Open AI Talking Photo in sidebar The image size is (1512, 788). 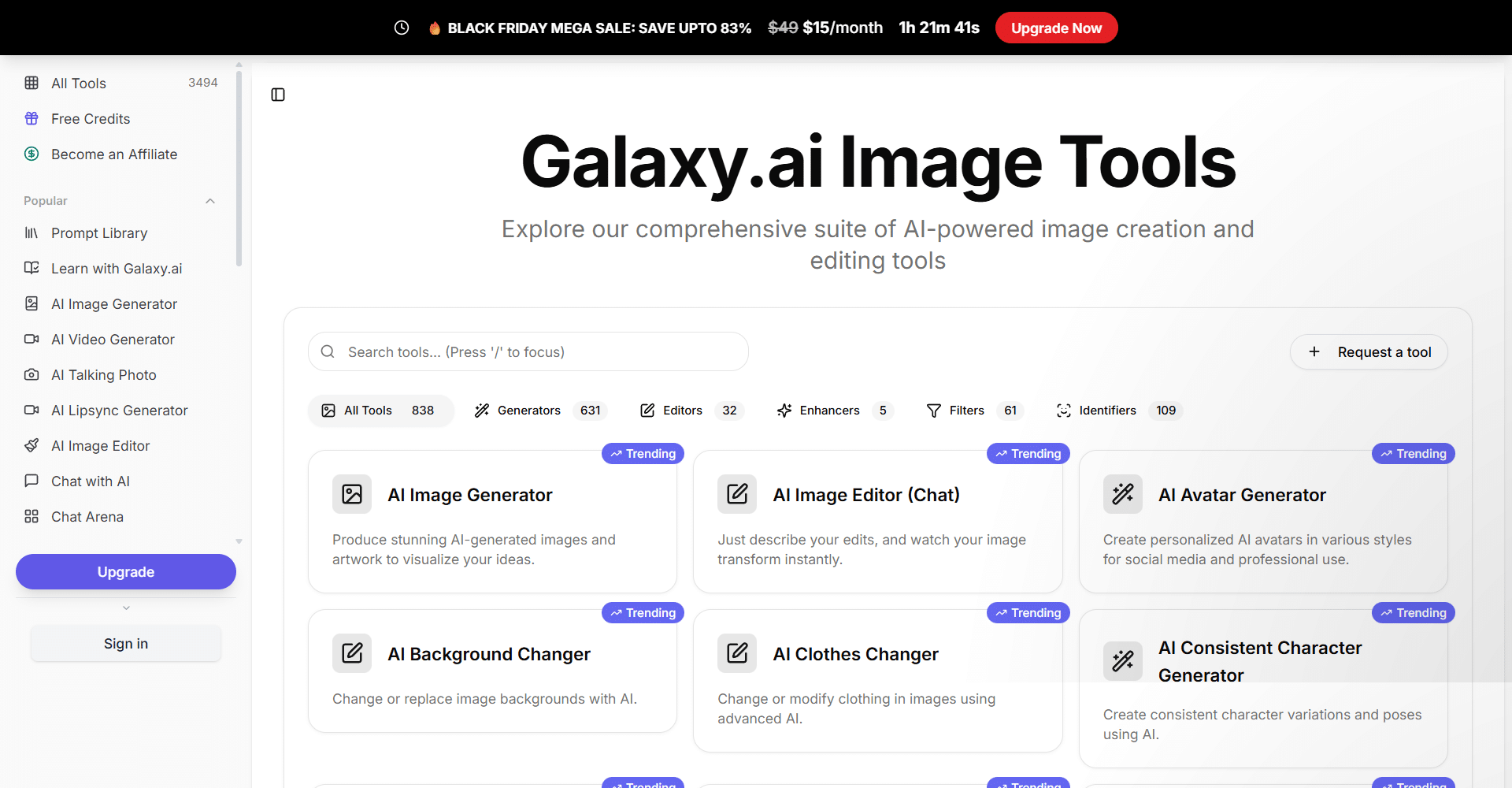click(103, 375)
